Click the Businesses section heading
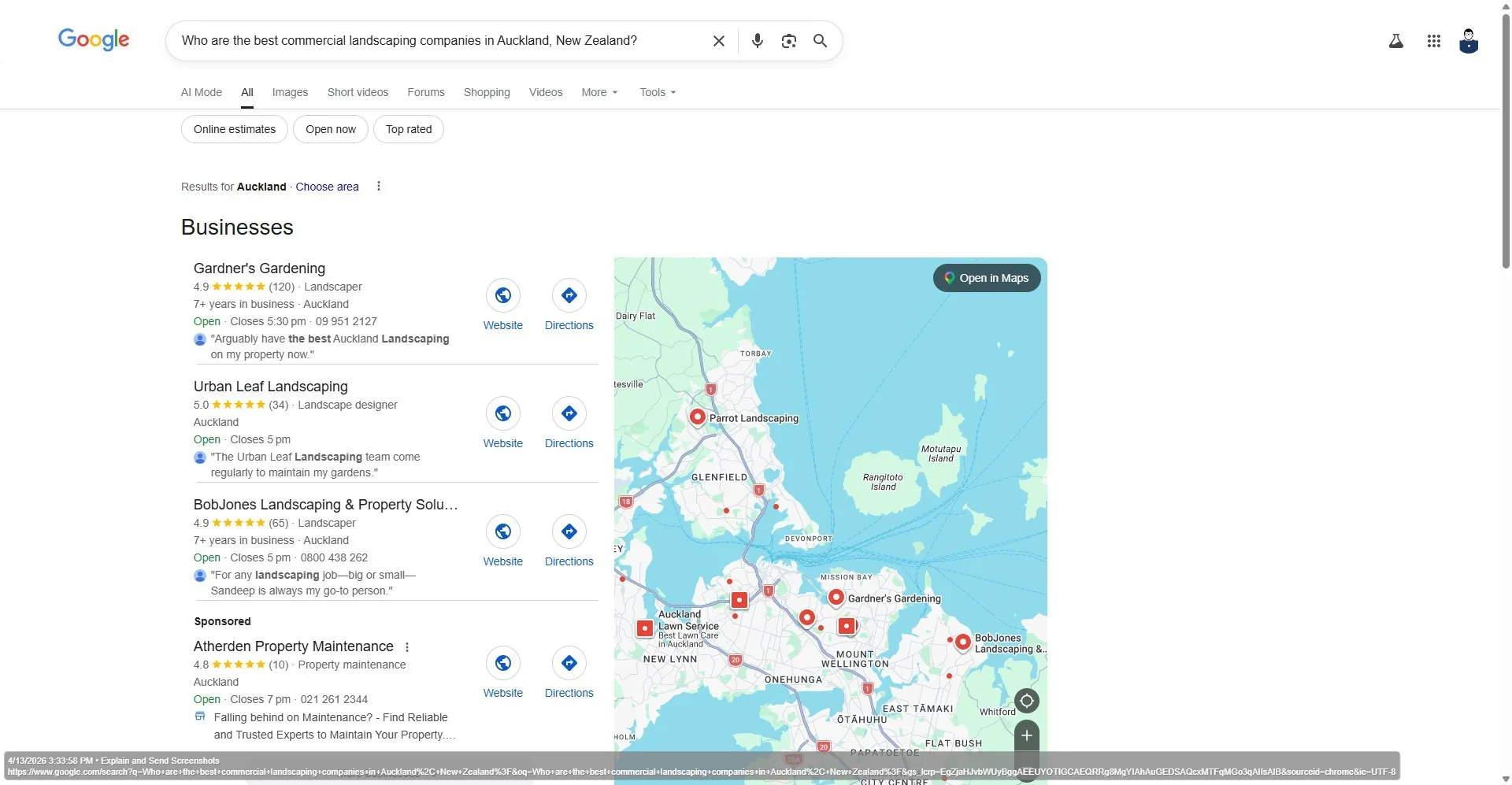This screenshot has height=785, width=1512. 237,228
